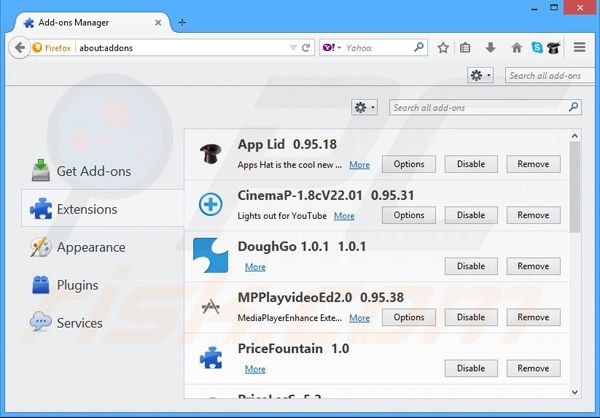The width and height of the screenshot is (600, 418).
Task: Remove the PriceFountain extension
Action: pyautogui.click(x=533, y=368)
